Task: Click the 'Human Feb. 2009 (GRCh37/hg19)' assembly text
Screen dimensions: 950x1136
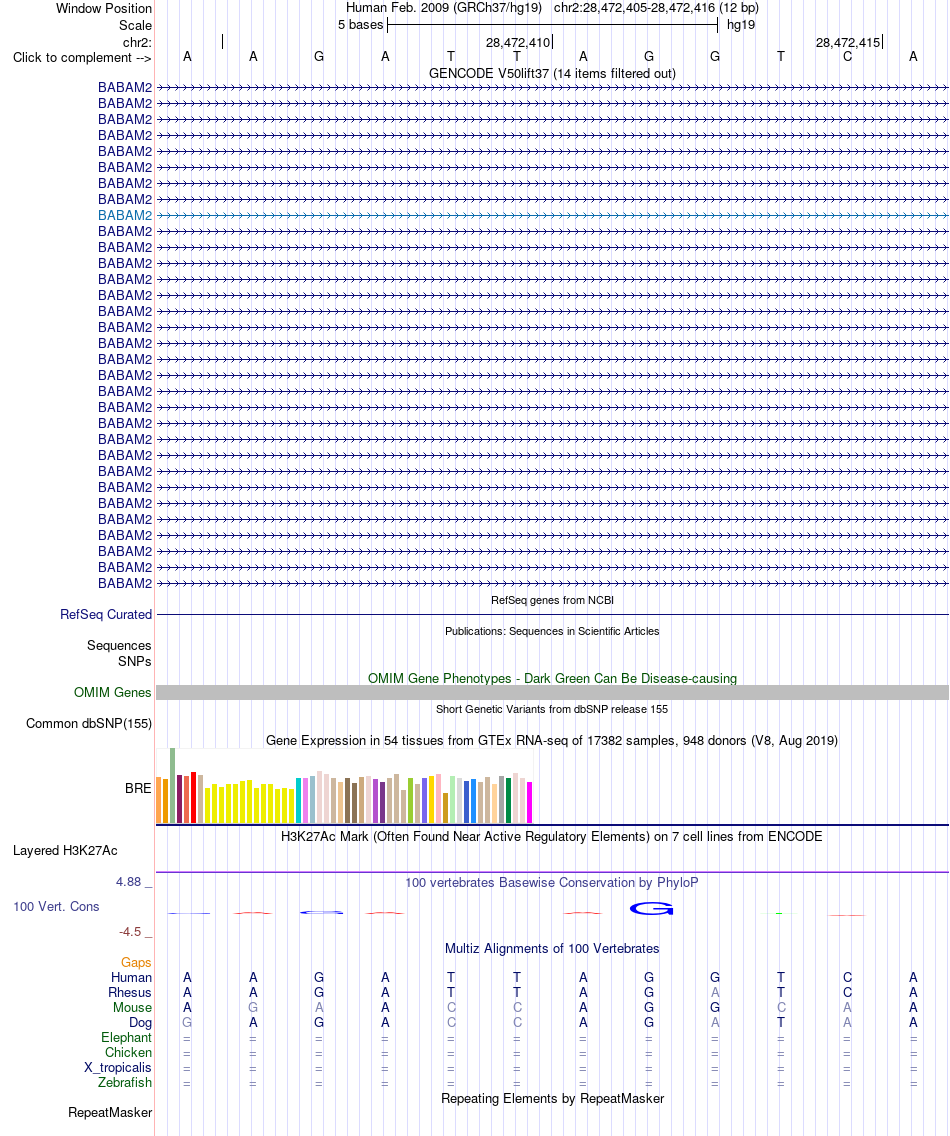Action: coord(443,8)
